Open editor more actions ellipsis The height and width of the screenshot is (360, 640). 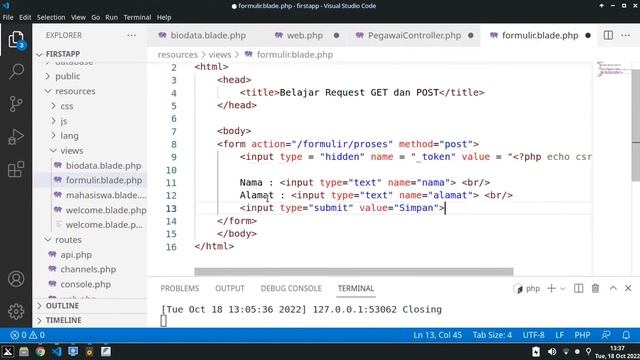625,36
